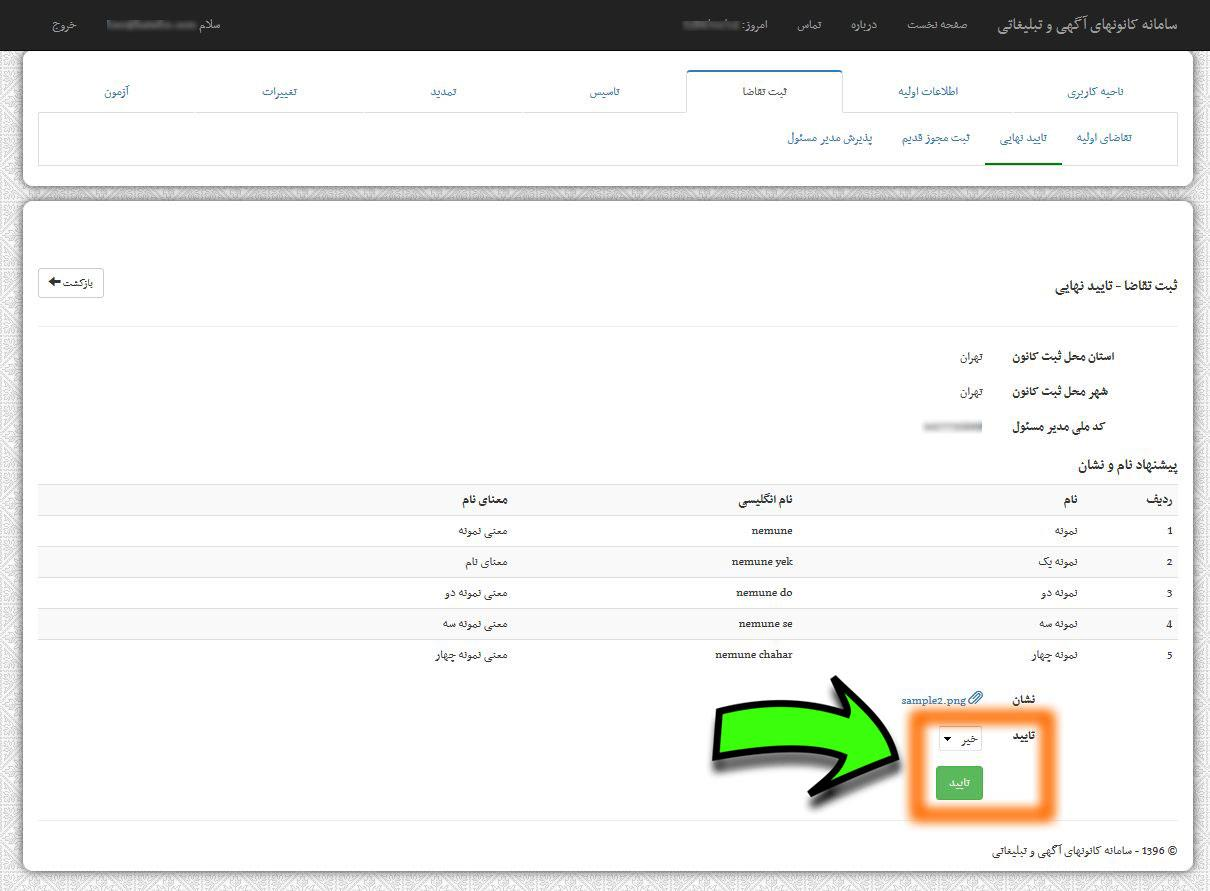
Task: Click the خروج logout link
Action: point(64,25)
